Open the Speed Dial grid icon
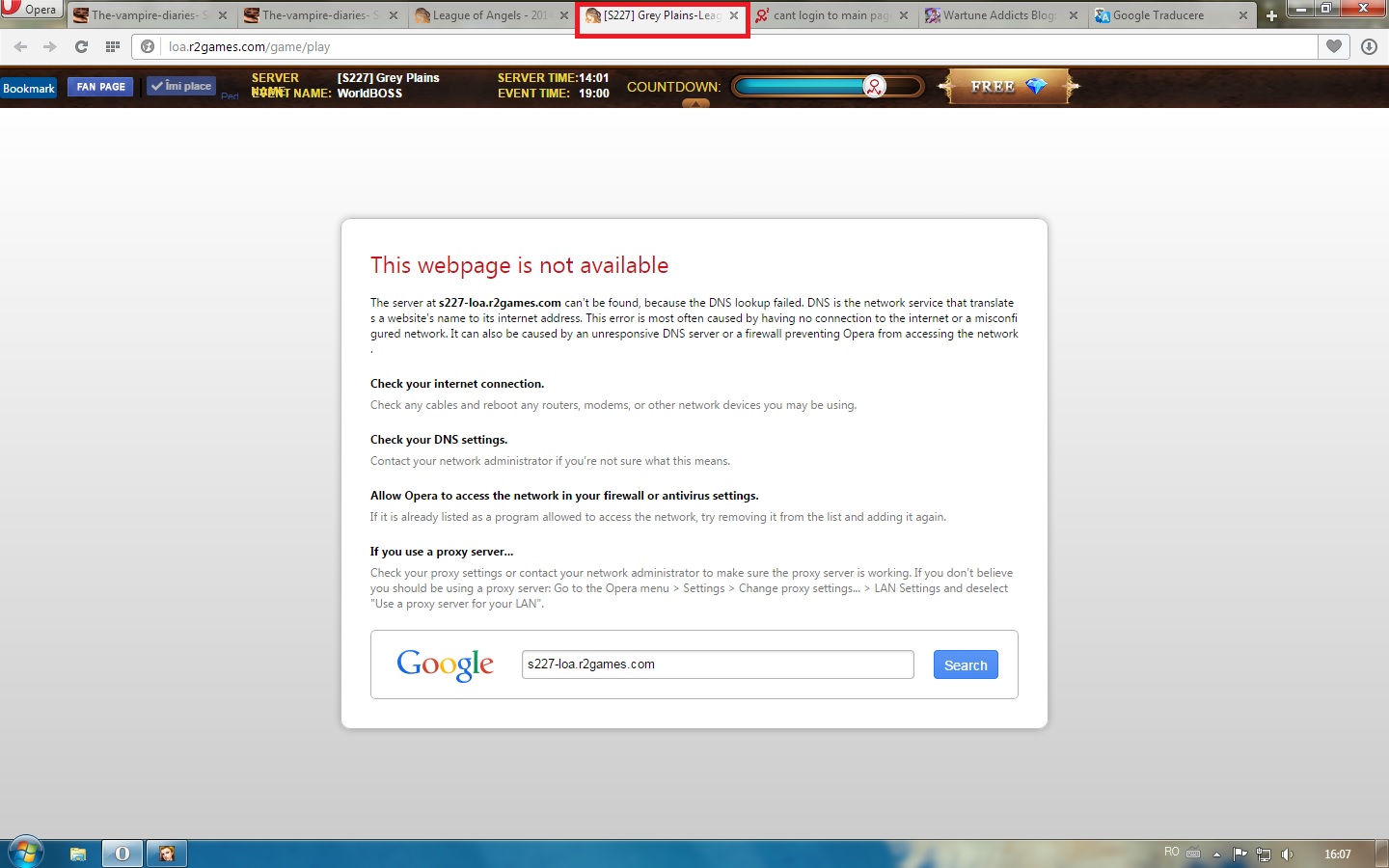The height and width of the screenshot is (868, 1389). pos(113,46)
